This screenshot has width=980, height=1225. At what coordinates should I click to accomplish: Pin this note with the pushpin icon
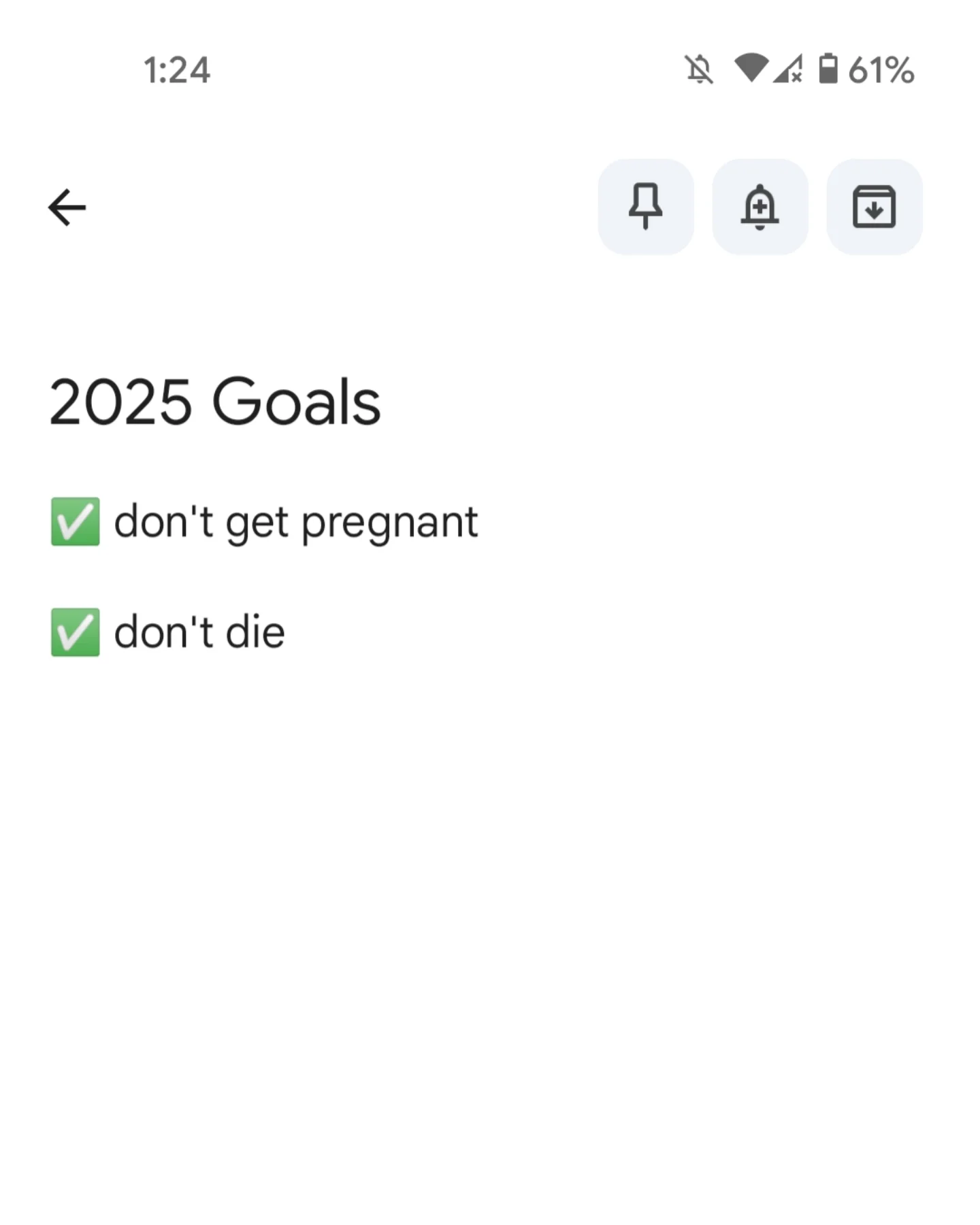645,207
